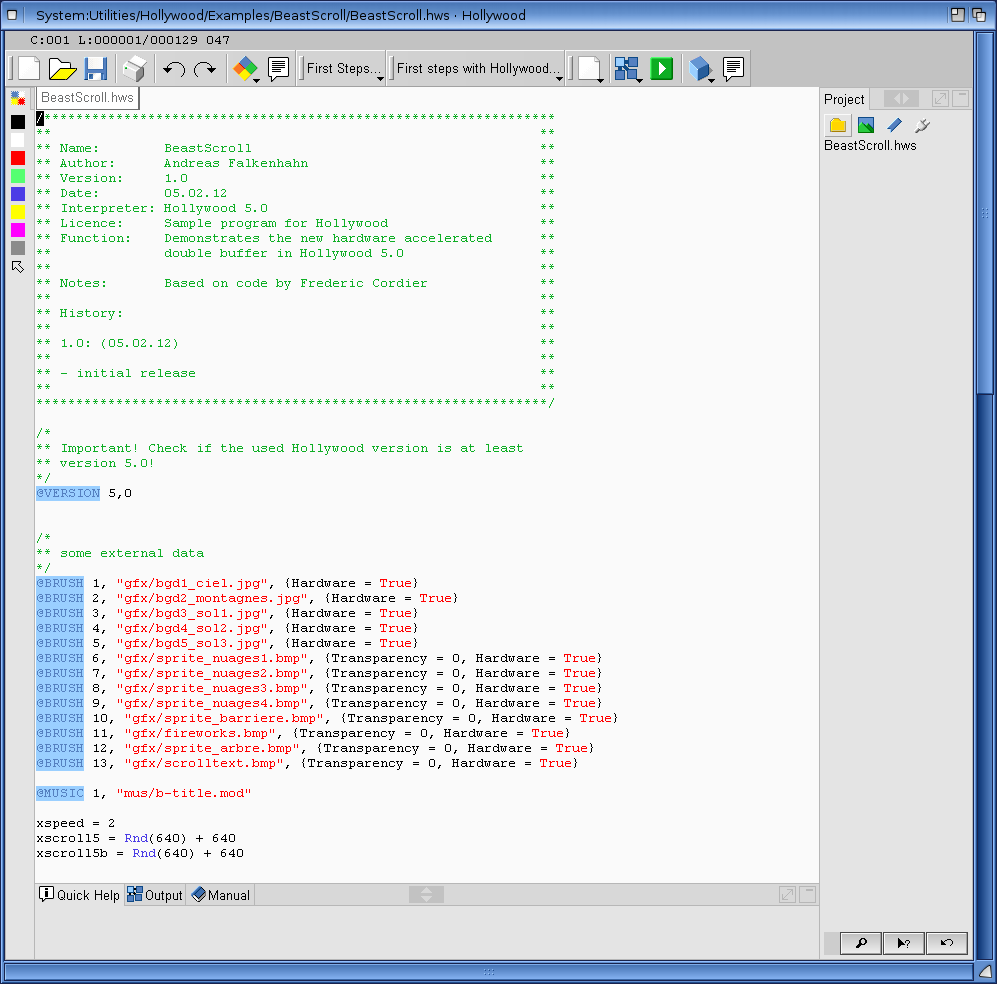Viewport: 997px width, 984px height.
Task: Click the up-down arrows on bottom panel header
Action: pos(427,895)
